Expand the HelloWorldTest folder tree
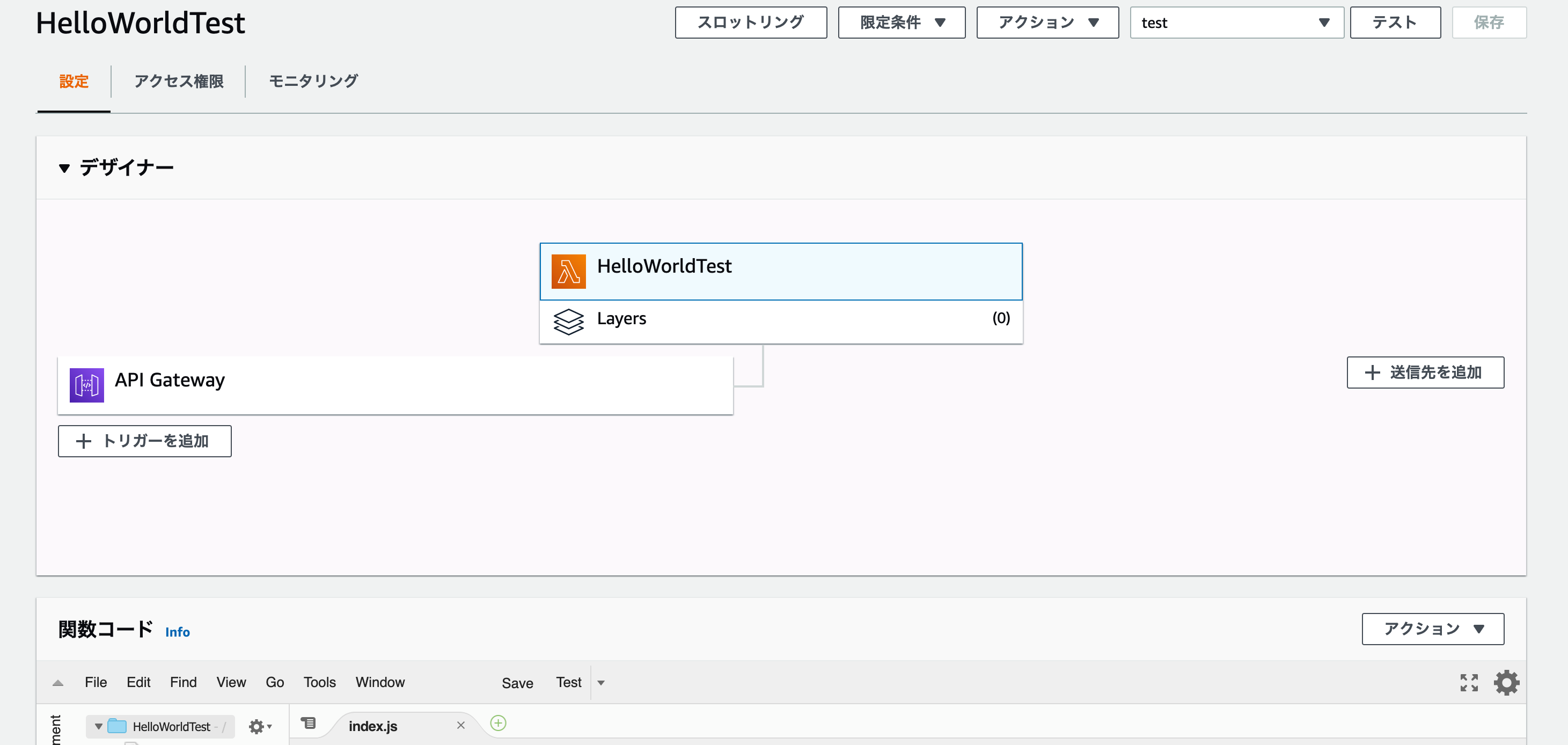Viewport: 1568px width, 745px height. (99, 726)
